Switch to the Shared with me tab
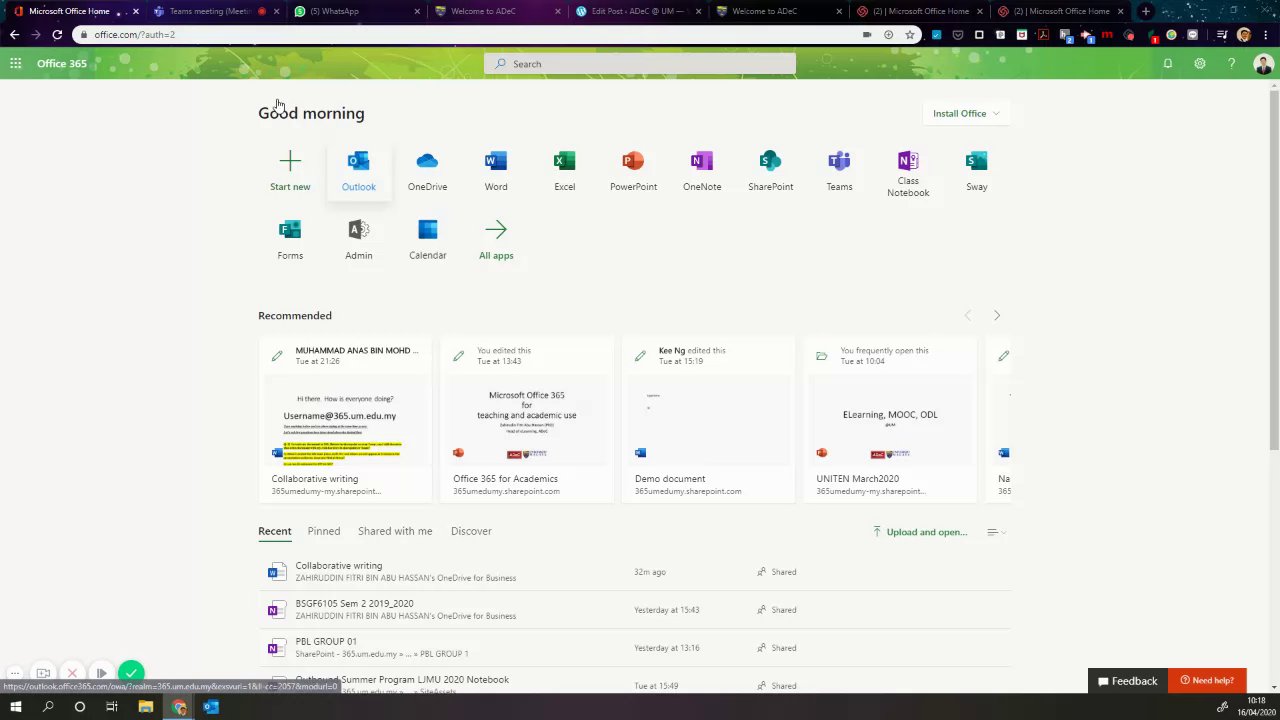The width and height of the screenshot is (1280, 720). coord(395,531)
